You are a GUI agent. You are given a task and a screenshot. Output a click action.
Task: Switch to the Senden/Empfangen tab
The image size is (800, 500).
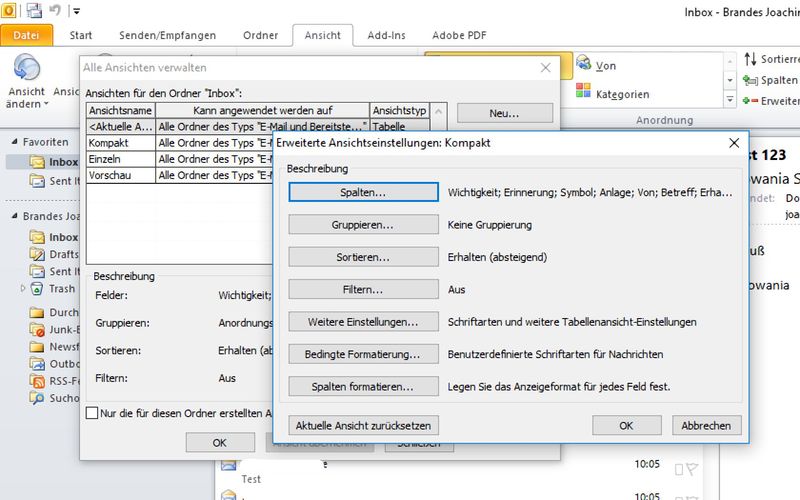(x=167, y=35)
